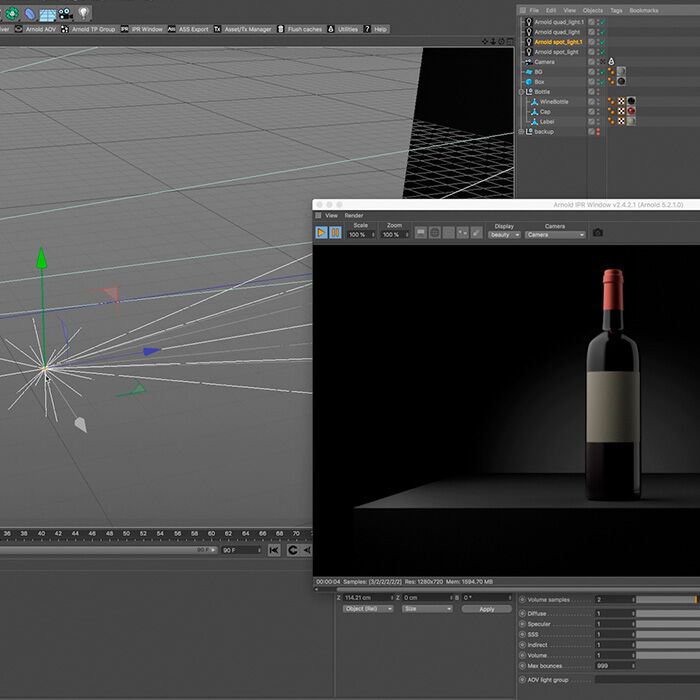Open the Tags menu in Object Manager
The image size is (700, 700).
pos(616,10)
